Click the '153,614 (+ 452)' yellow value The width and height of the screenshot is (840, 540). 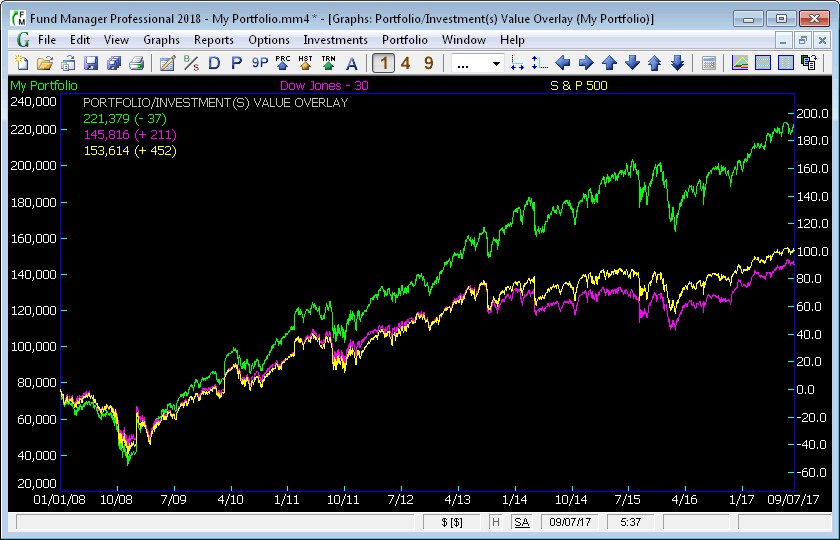point(130,151)
